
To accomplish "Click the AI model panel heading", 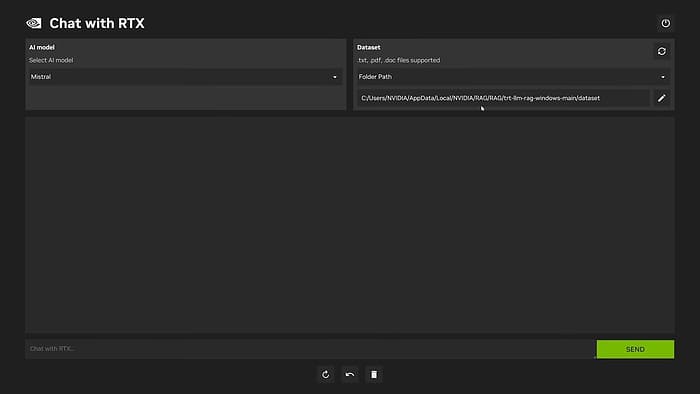I will [x=42, y=47].
